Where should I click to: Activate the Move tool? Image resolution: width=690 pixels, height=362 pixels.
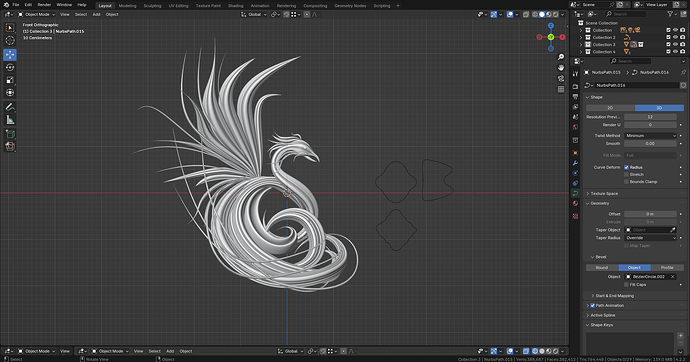(10, 55)
